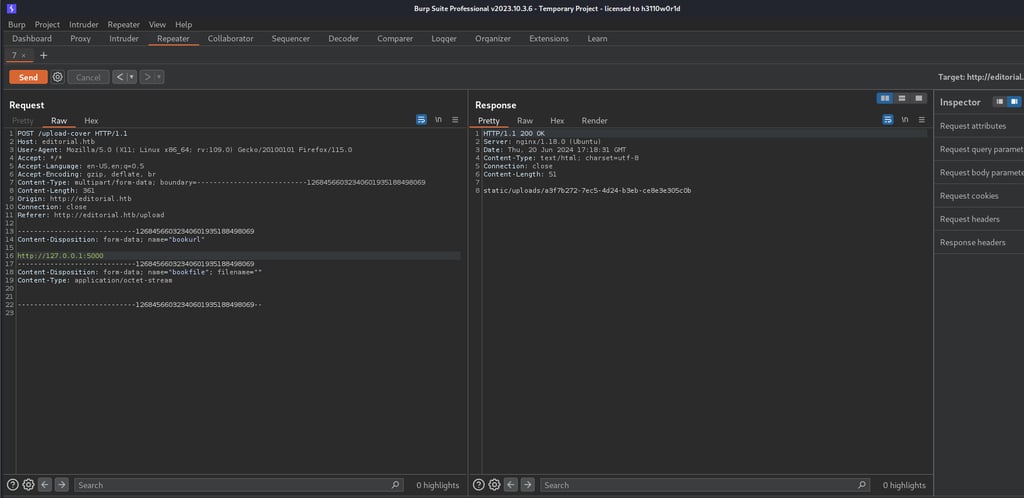Screen dimensions: 1024x498
Task: Expand Request attributes section in Inspector
Action: pos(973,126)
